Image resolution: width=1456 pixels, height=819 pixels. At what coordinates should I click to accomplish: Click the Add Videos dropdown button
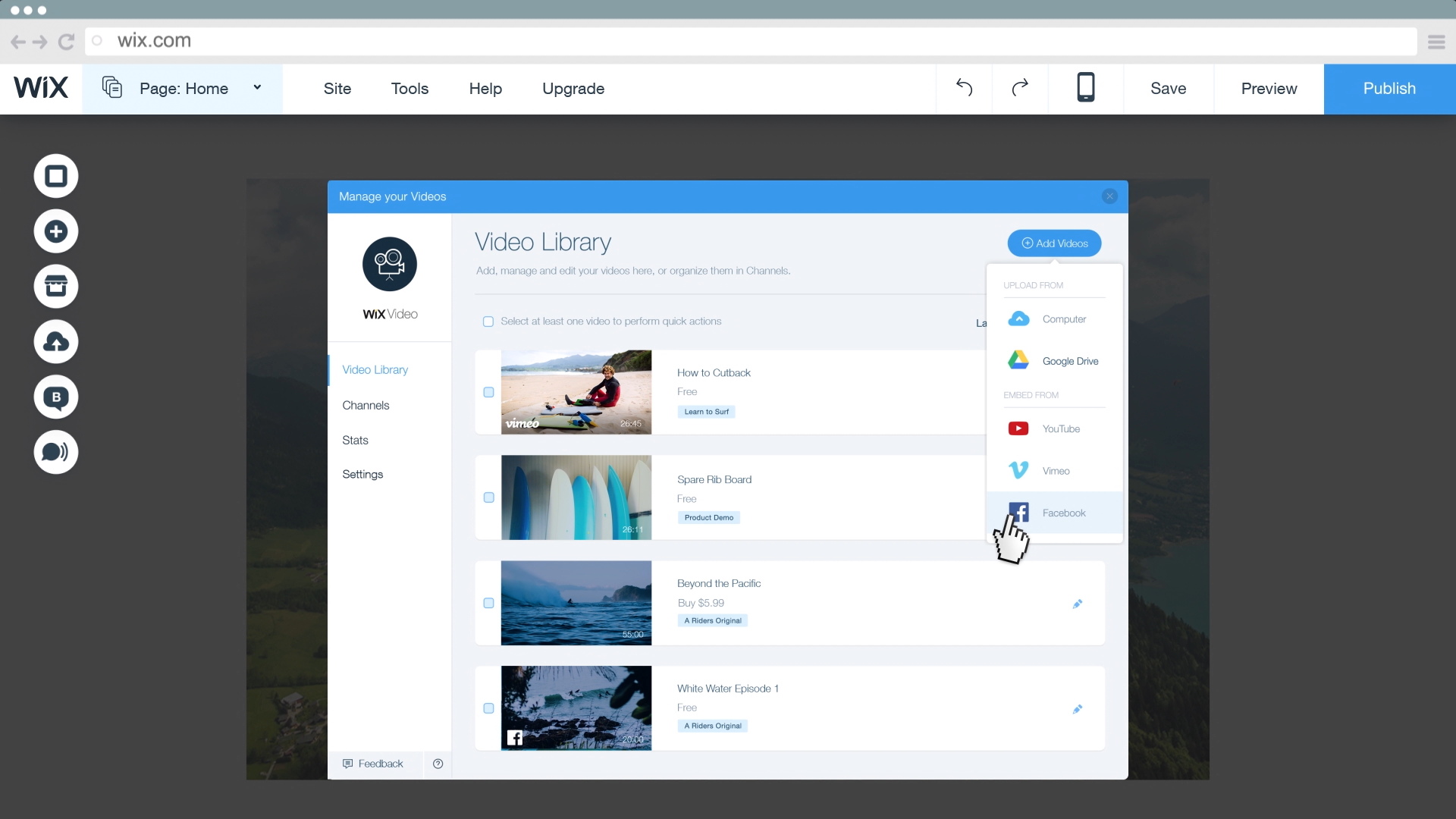(1054, 243)
